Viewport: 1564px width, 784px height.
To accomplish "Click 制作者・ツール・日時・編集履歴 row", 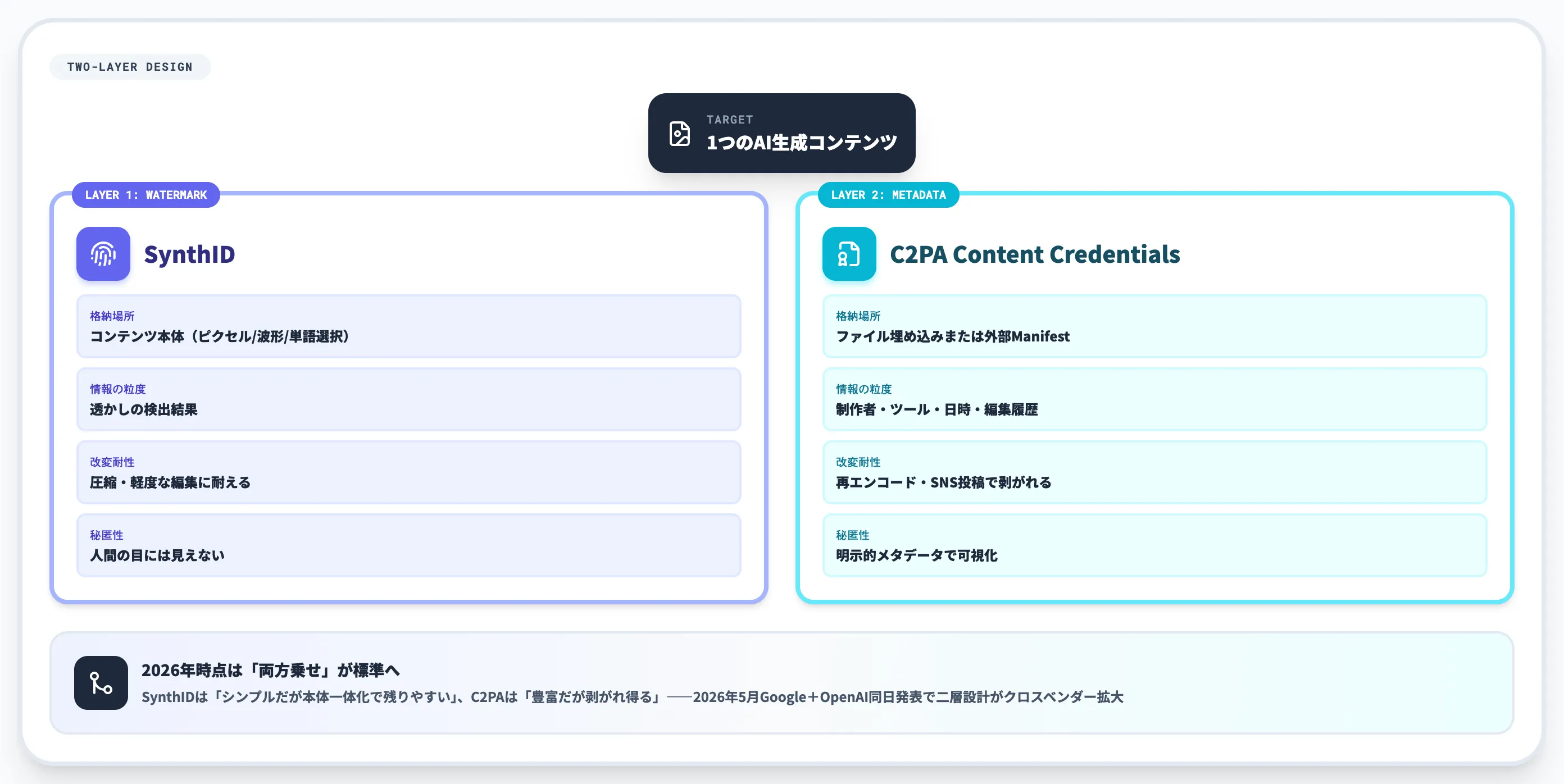I will (1155, 399).
